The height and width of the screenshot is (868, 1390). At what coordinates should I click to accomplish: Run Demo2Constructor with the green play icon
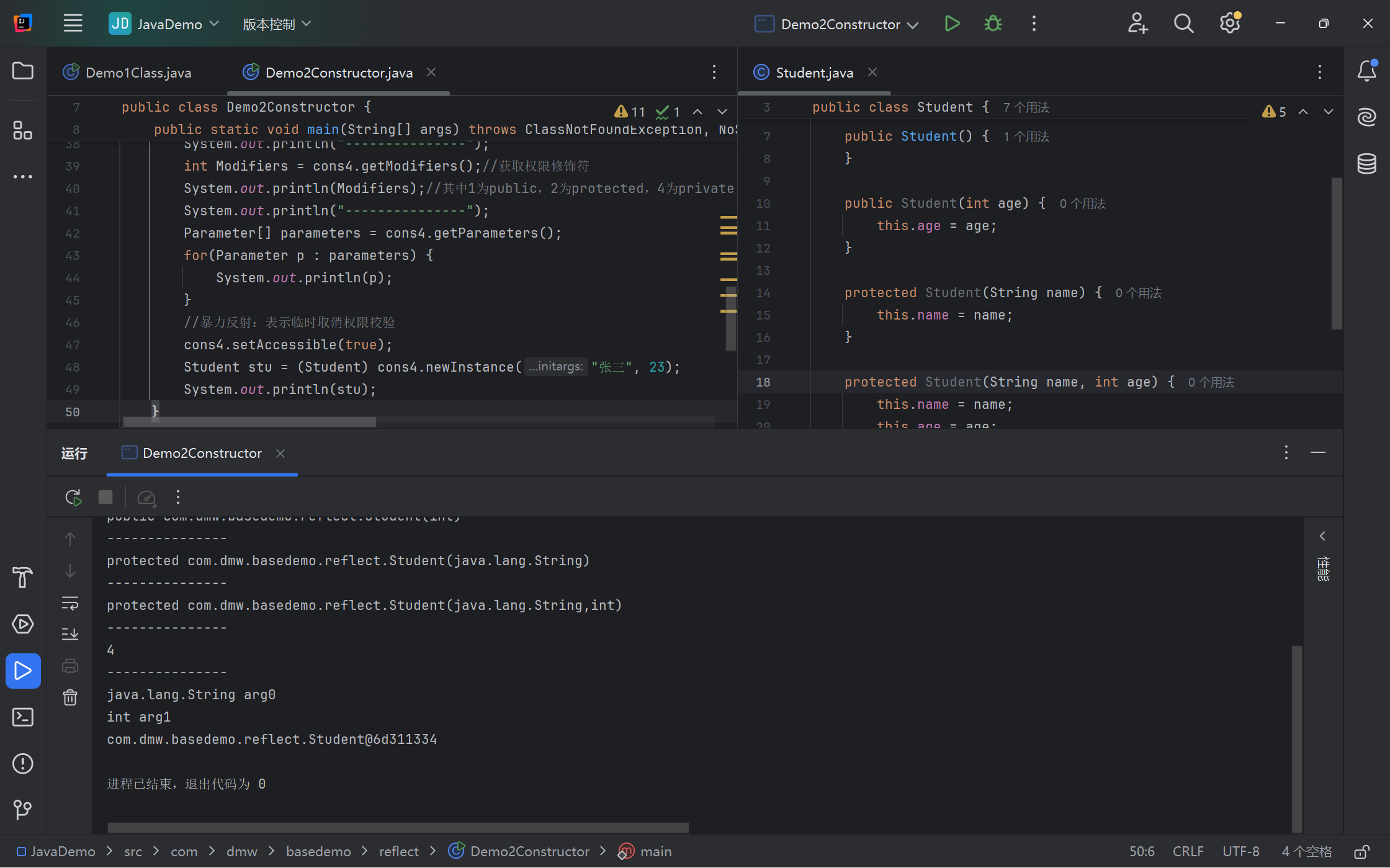(952, 24)
